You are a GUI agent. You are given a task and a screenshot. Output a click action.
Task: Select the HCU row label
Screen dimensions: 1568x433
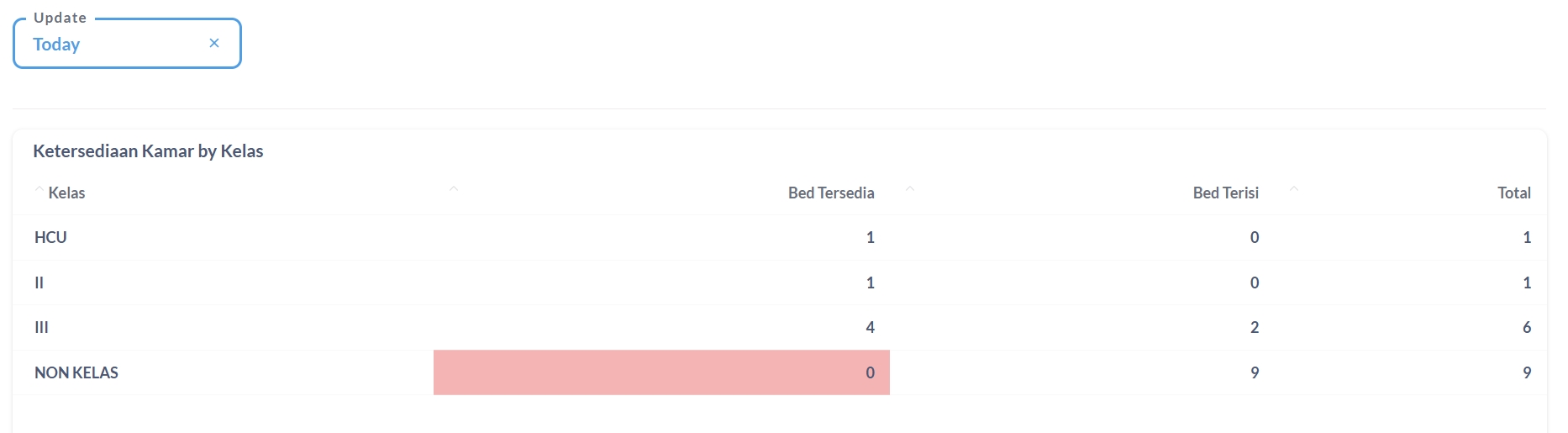pyautogui.click(x=50, y=238)
